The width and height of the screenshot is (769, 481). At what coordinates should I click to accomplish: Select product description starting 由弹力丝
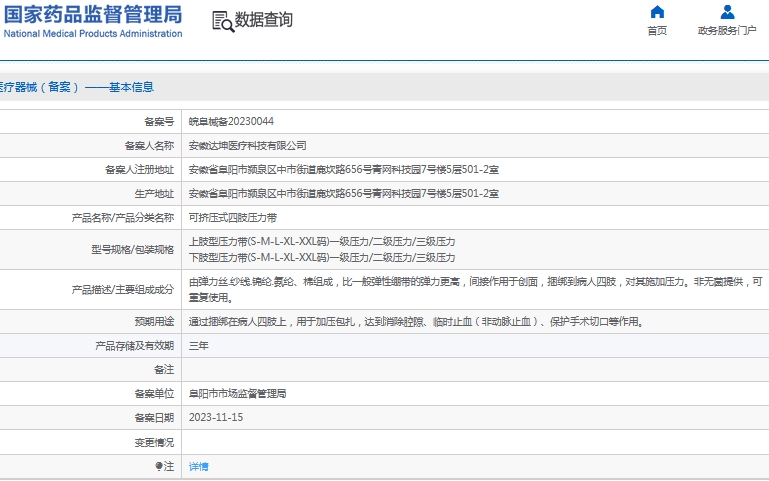click(x=476, y=289)
